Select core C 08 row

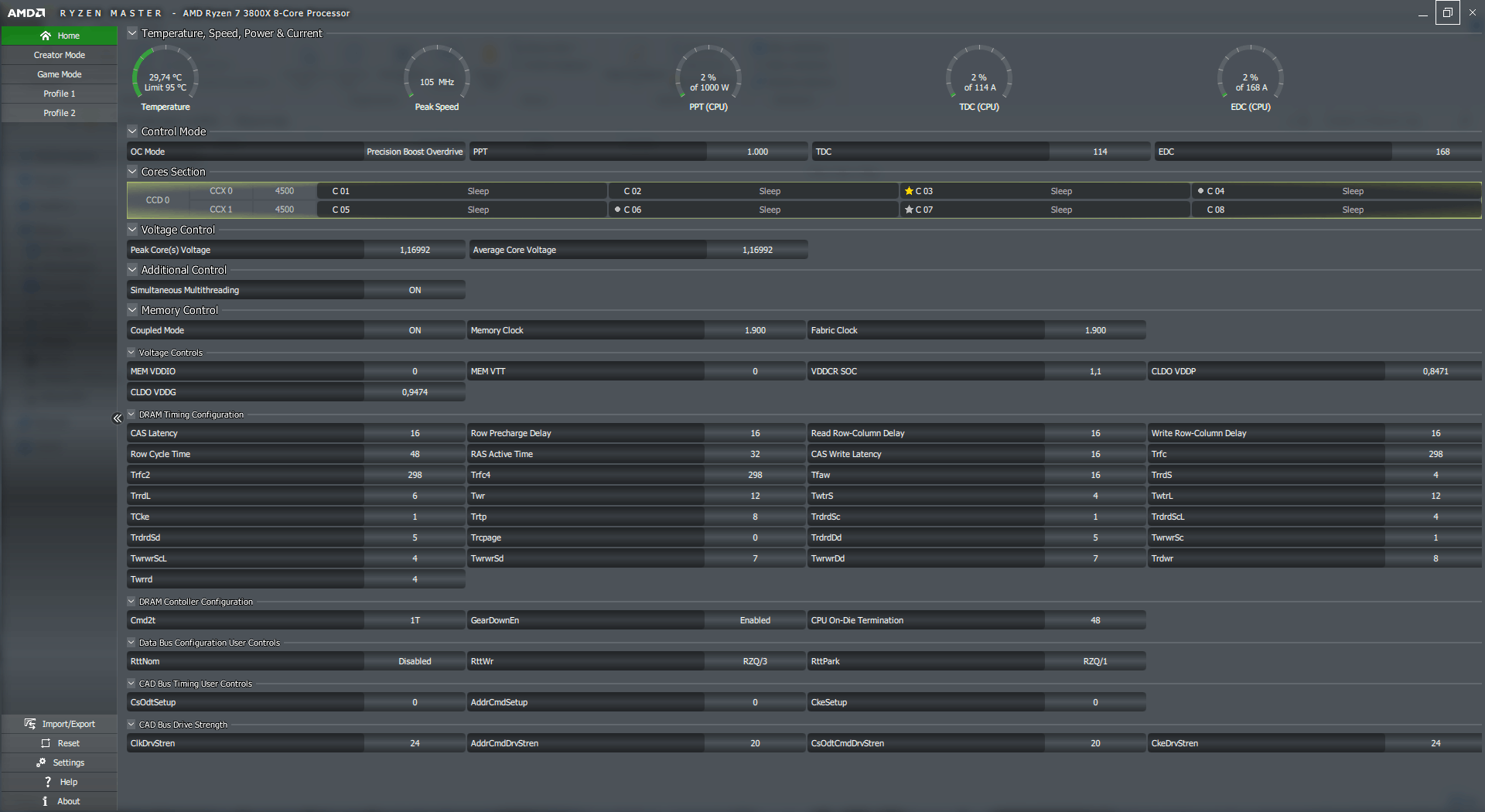(1336, 210)
